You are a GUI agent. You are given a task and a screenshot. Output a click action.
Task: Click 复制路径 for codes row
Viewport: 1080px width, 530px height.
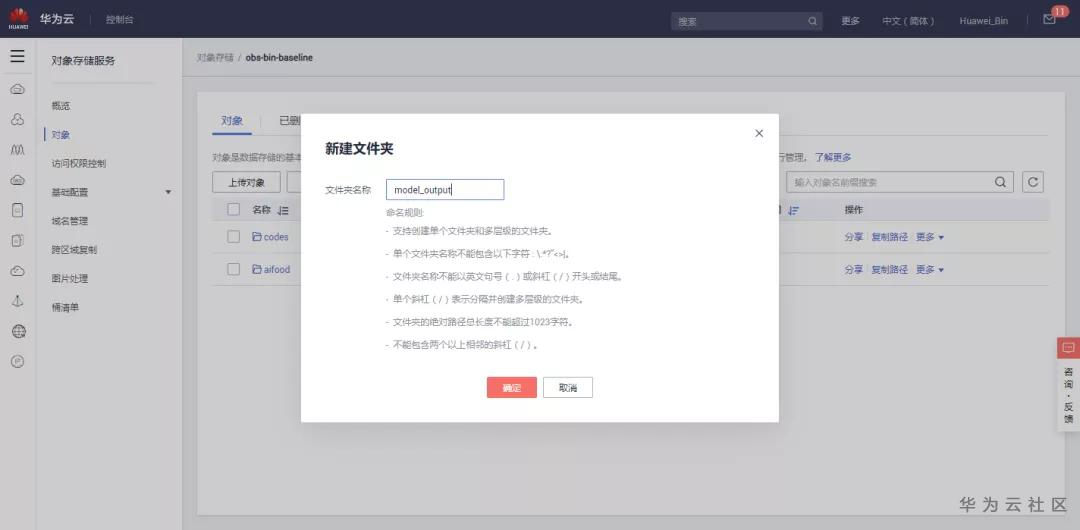pyautogui.click(x=889, y=236)
